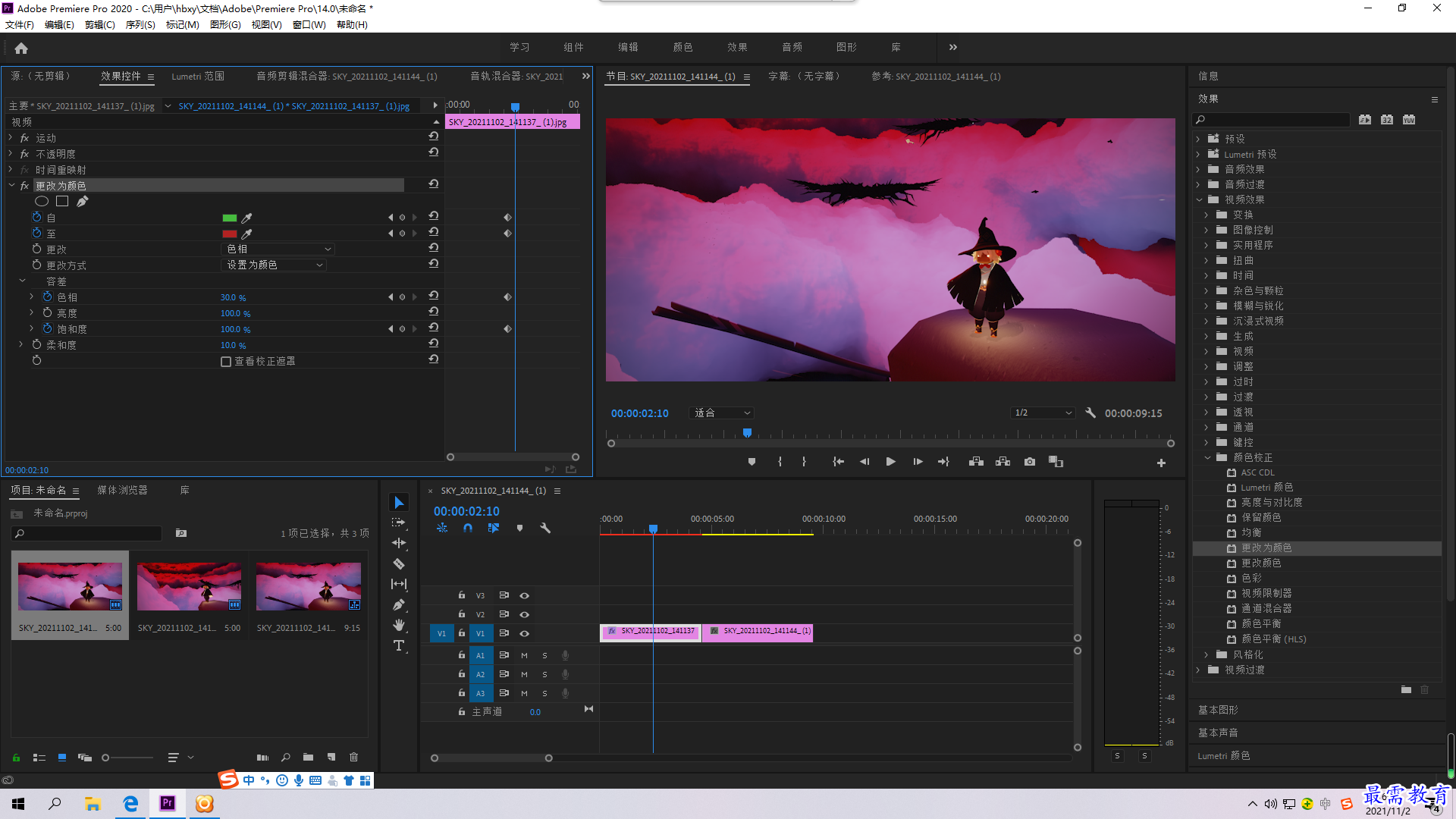Open the 更改 dropdown showing 色相
This screenshot has width=1456, height=819.
coord(278,249)
